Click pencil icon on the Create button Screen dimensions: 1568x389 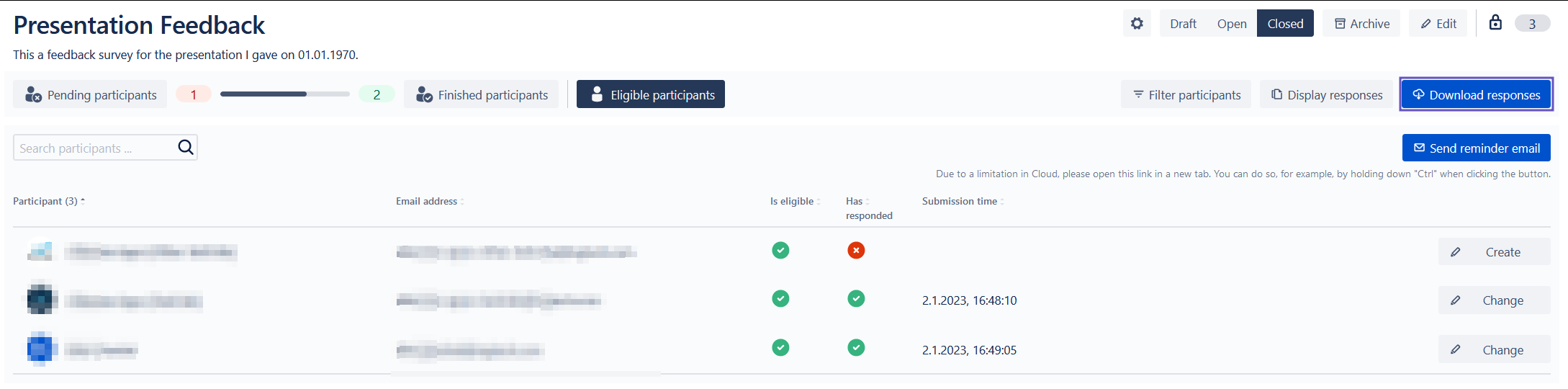point(1456,252)
